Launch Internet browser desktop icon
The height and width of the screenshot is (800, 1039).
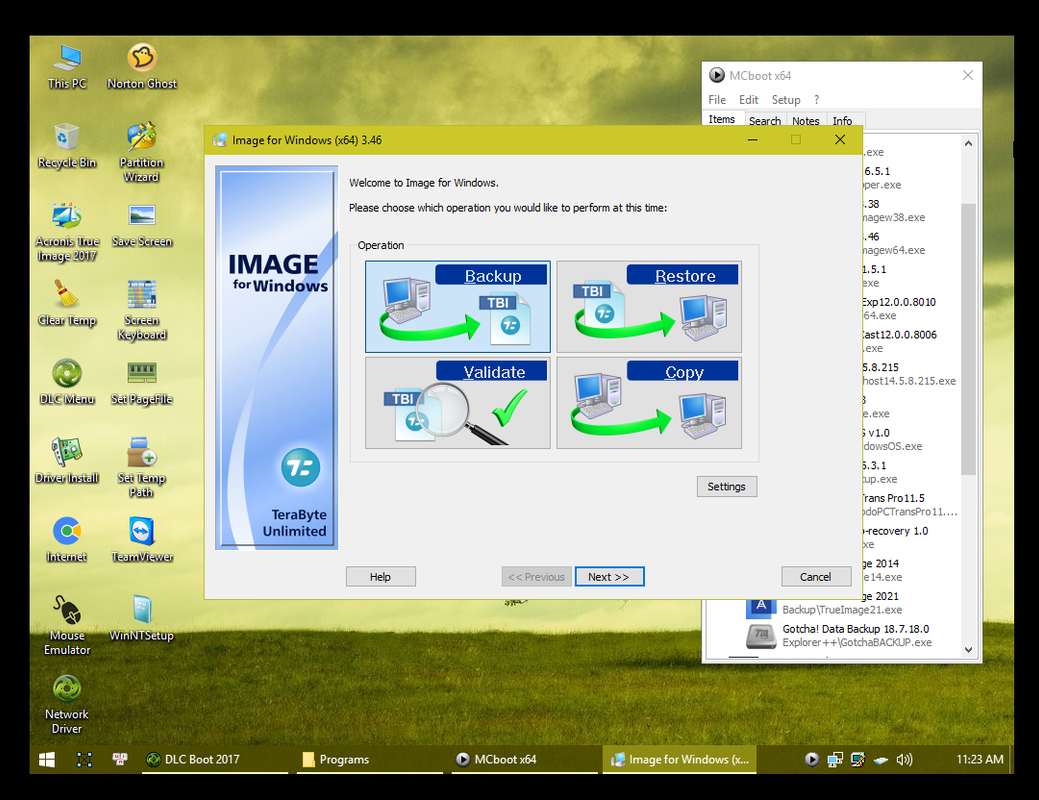click(67, 540)
